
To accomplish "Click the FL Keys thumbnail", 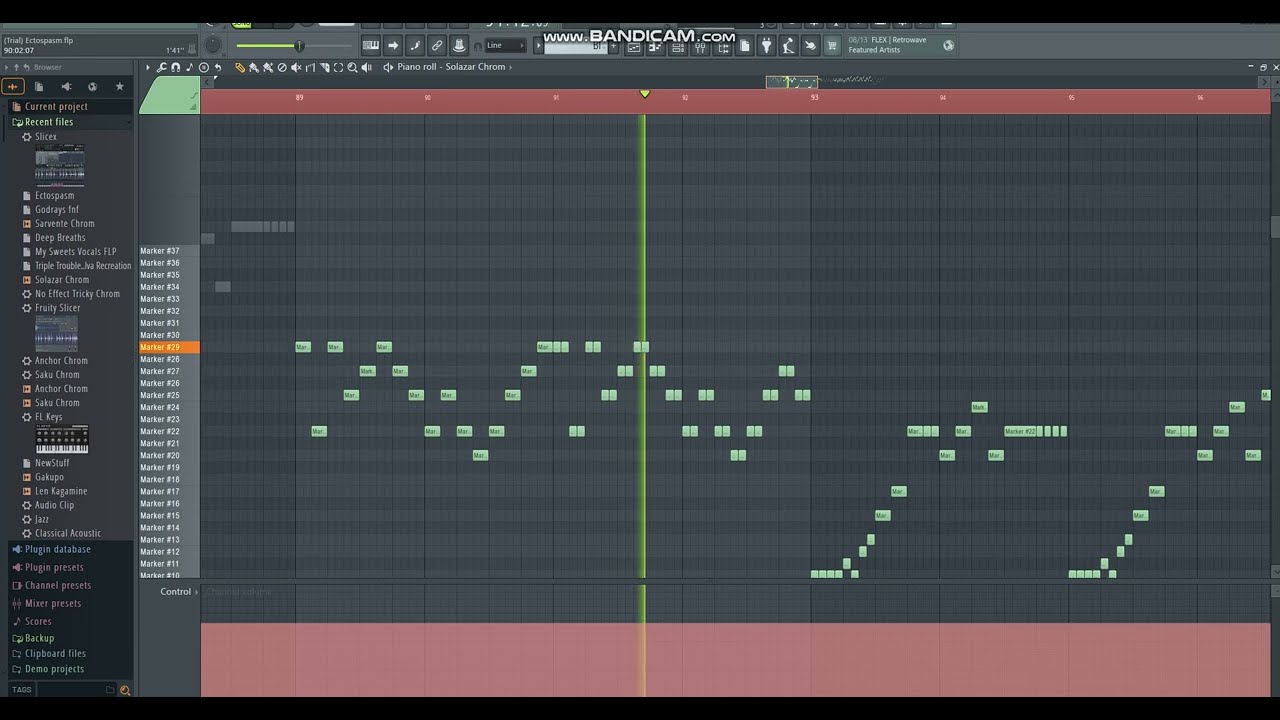I will coord(62,439).
